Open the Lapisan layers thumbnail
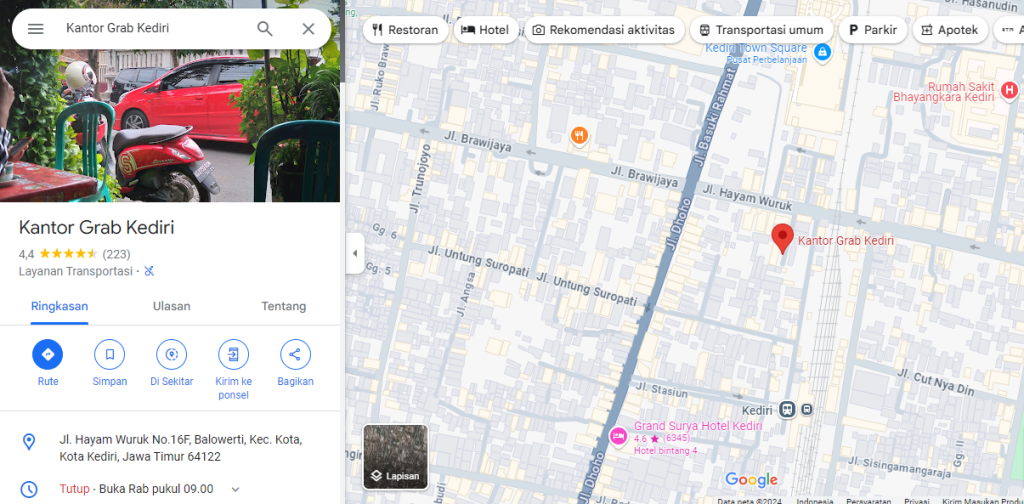The width and height of the screenshot is (1024, 504). point(396,457)
